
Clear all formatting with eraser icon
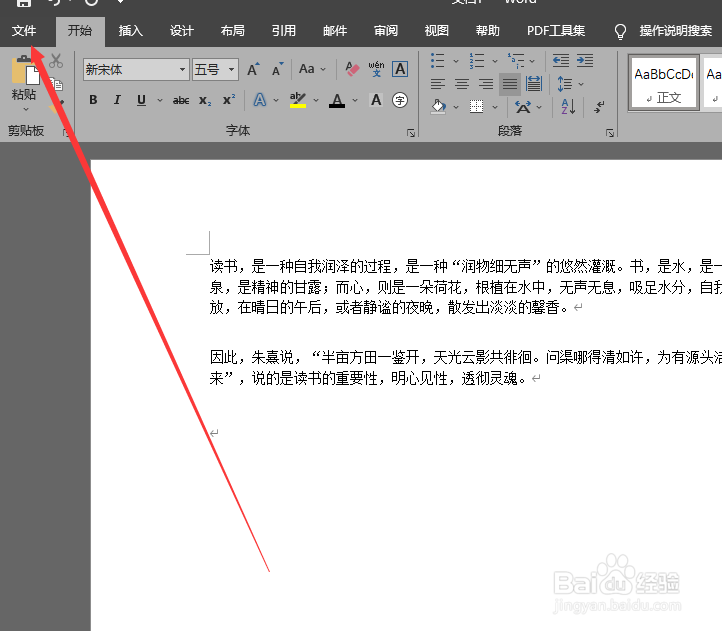pyautogui.click(x=352, y=70)
